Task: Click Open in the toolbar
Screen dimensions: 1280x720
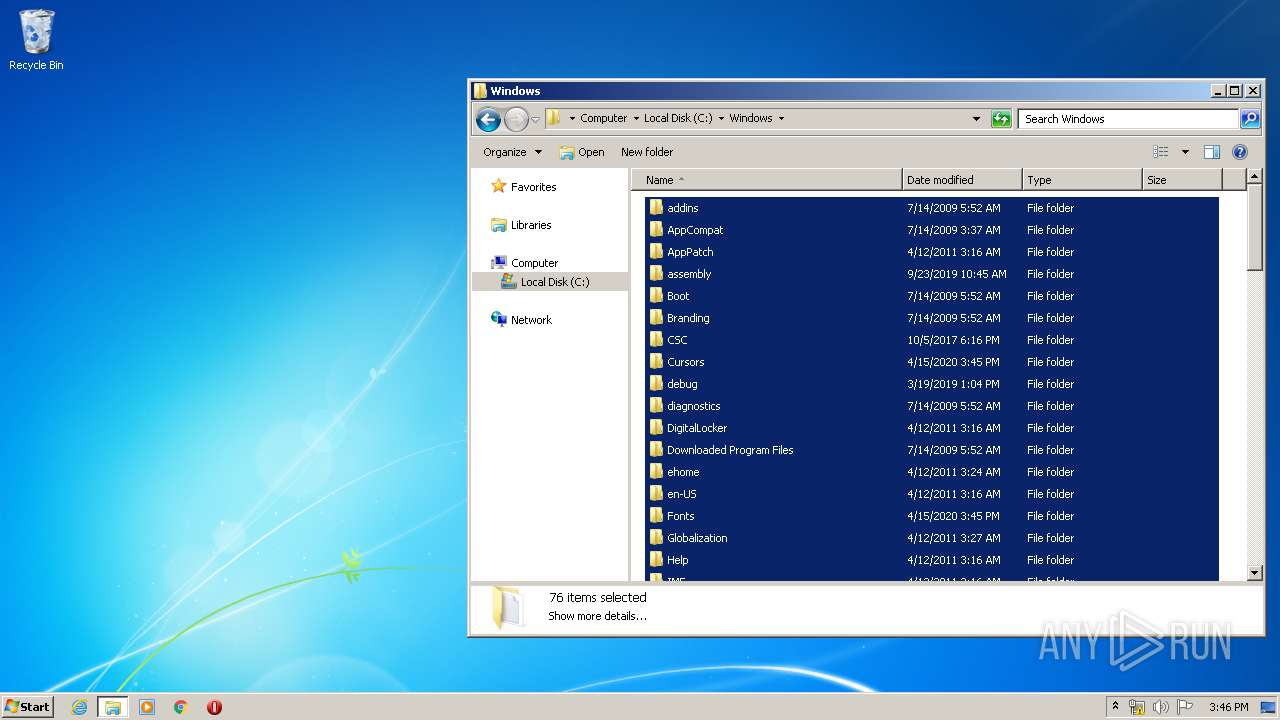Action: (x=582, y=152)
